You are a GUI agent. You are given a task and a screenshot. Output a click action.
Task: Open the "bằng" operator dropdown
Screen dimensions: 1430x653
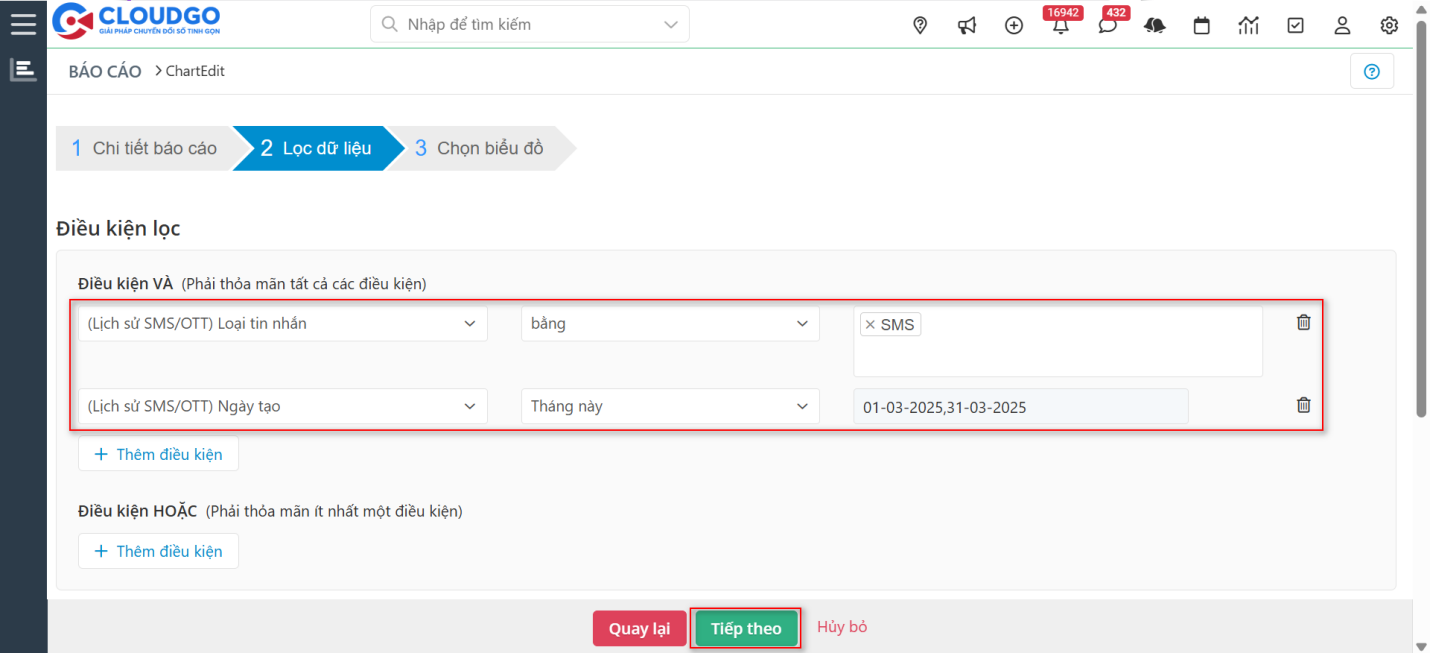pos(670,323)
